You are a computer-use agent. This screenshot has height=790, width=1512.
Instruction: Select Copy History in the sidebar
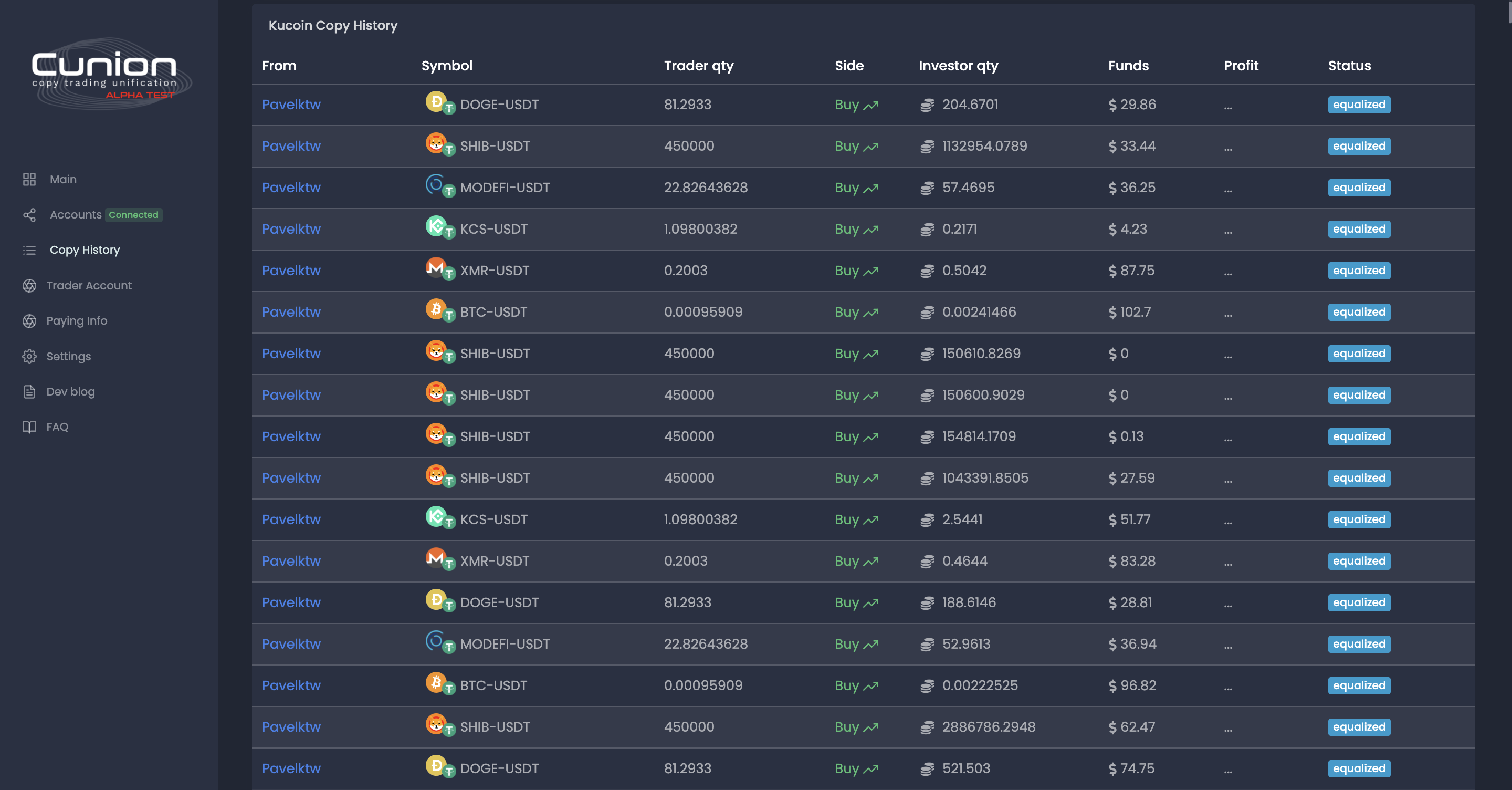pyautogui.click(x=85, y=250)
